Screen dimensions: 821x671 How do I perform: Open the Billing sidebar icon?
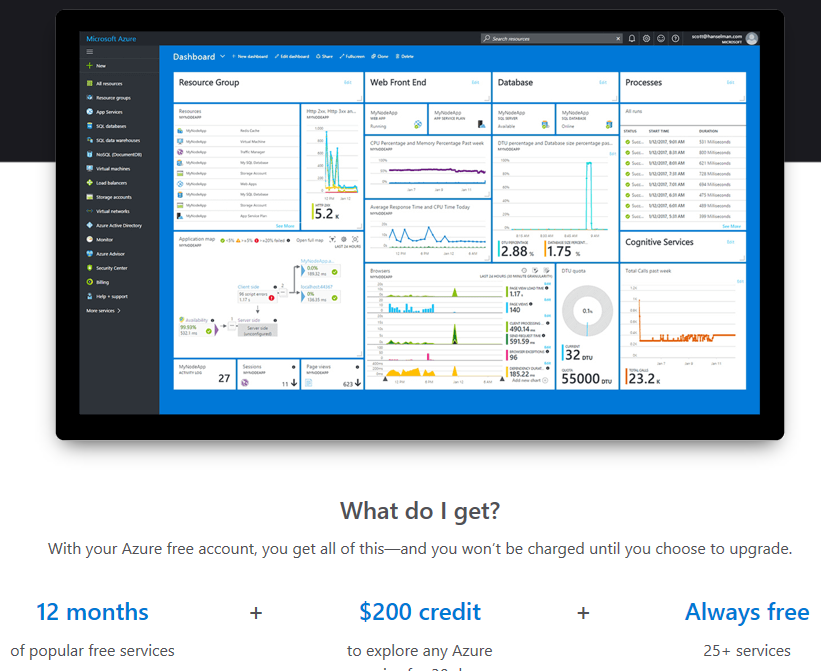click(90, 282)
